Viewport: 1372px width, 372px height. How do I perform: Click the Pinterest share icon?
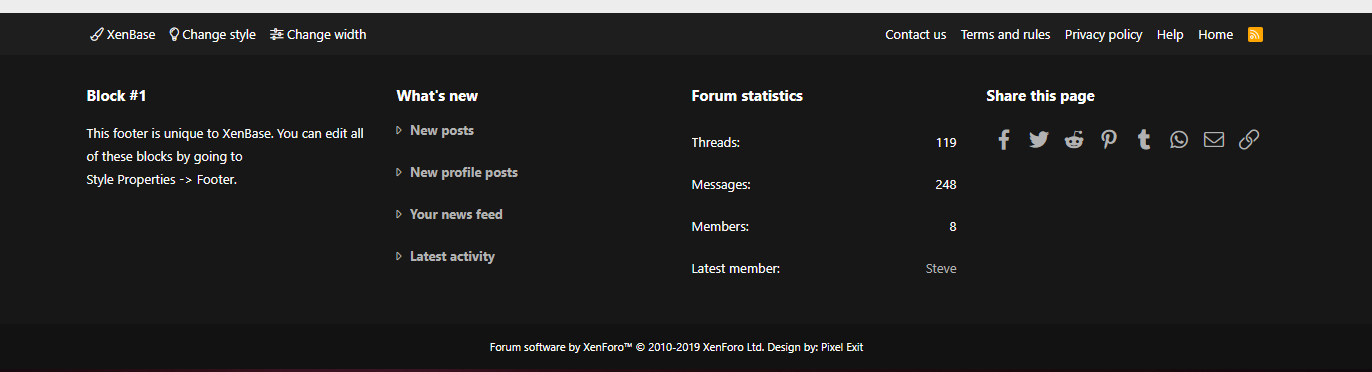click(x=1109, y=140)
